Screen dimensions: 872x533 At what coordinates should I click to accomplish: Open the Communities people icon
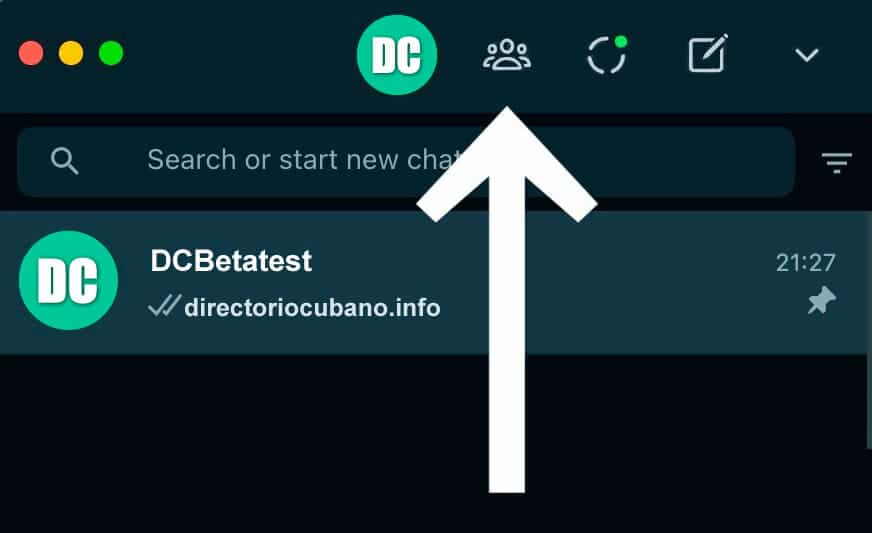pyautogui.click(x=507, y=55)
